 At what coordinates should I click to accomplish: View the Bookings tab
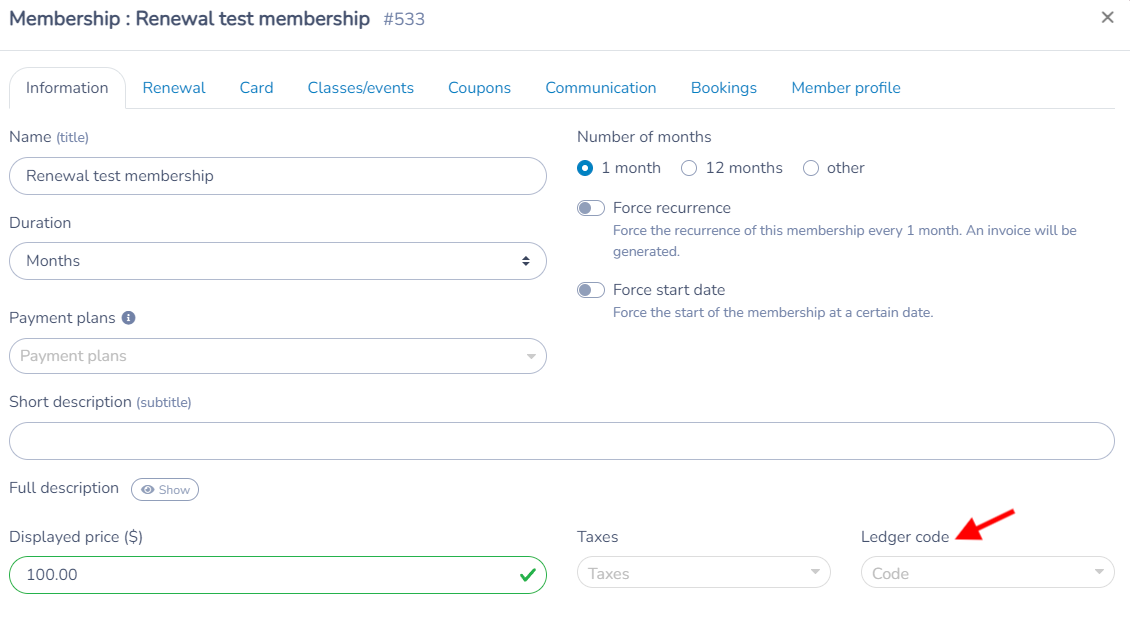[724, 88]
